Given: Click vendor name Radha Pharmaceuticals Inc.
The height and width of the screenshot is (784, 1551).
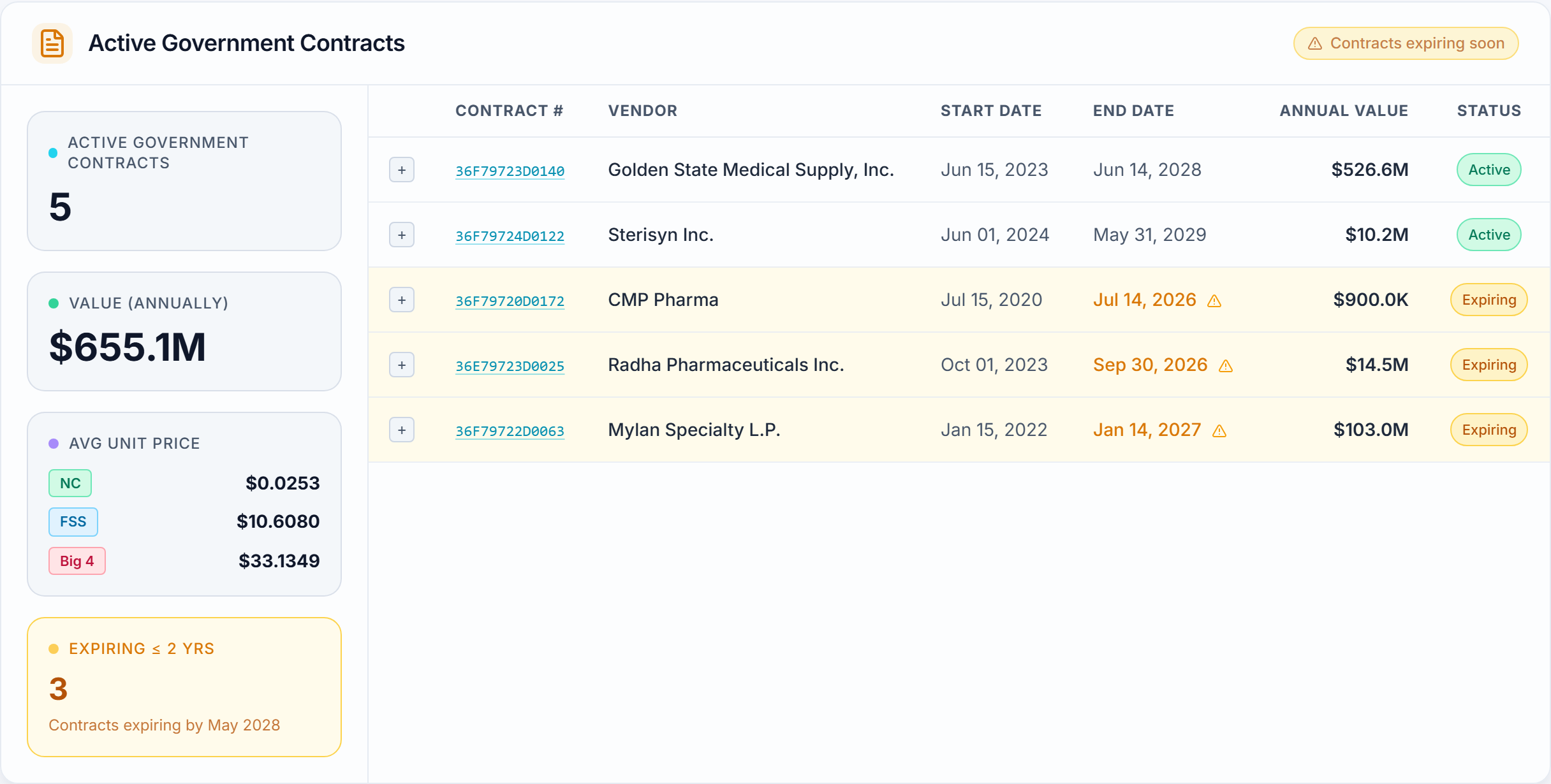Looking at the screenshot, I should click(x=726, y=365).
